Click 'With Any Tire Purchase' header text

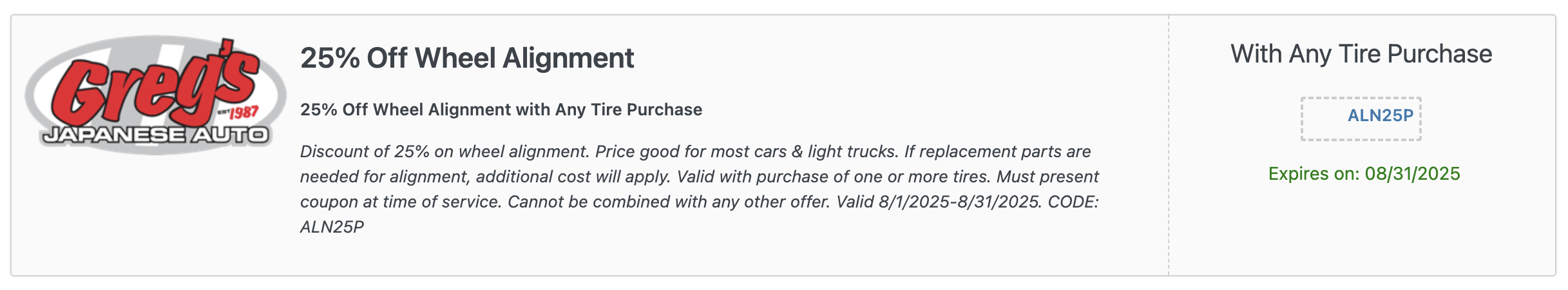[1361, 54]
